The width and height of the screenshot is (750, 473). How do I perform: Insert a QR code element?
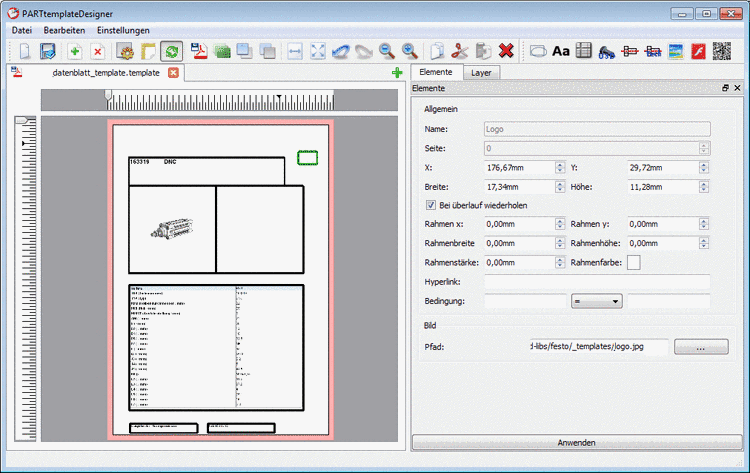point(722,51)
